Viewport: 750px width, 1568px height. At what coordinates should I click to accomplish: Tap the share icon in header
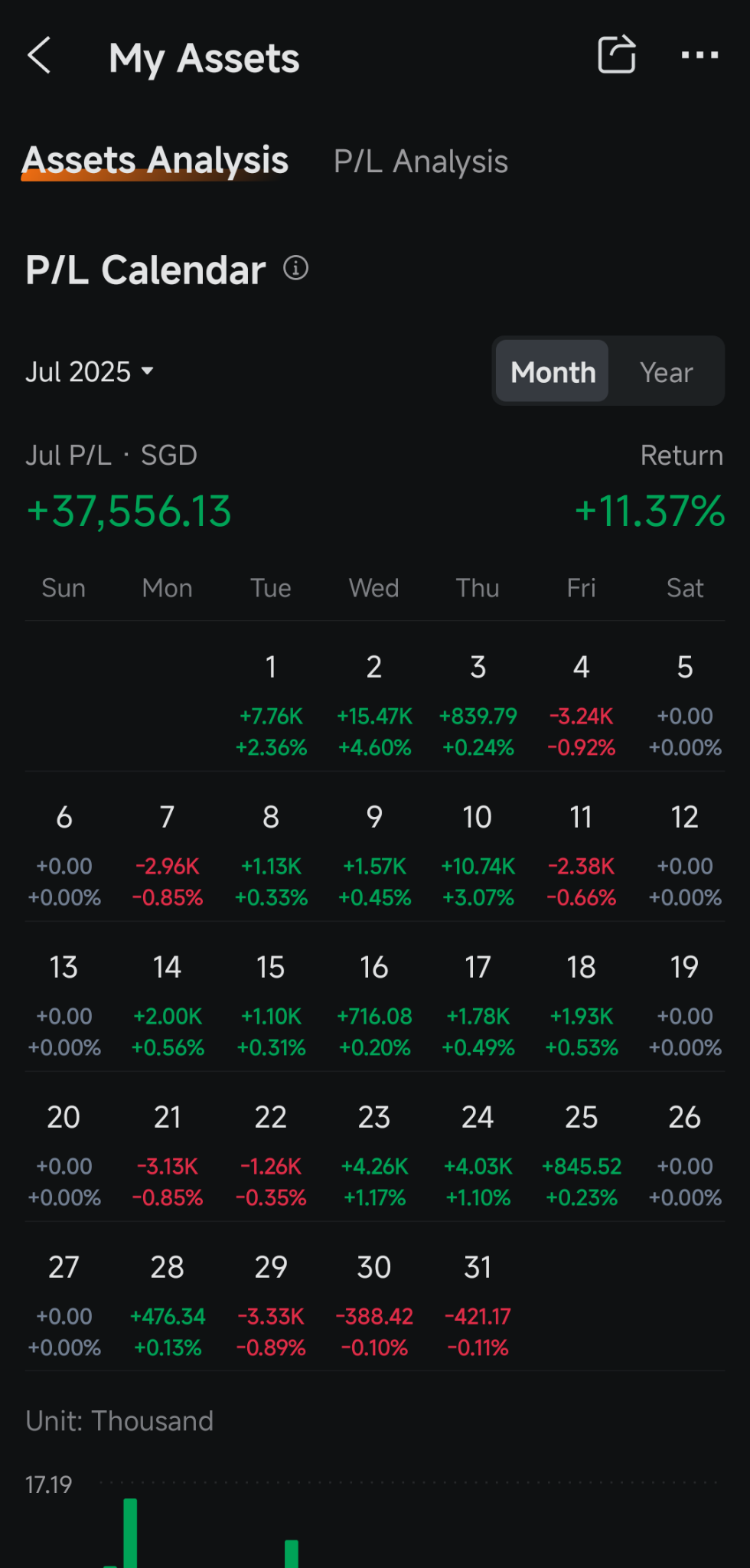[617, 55]
